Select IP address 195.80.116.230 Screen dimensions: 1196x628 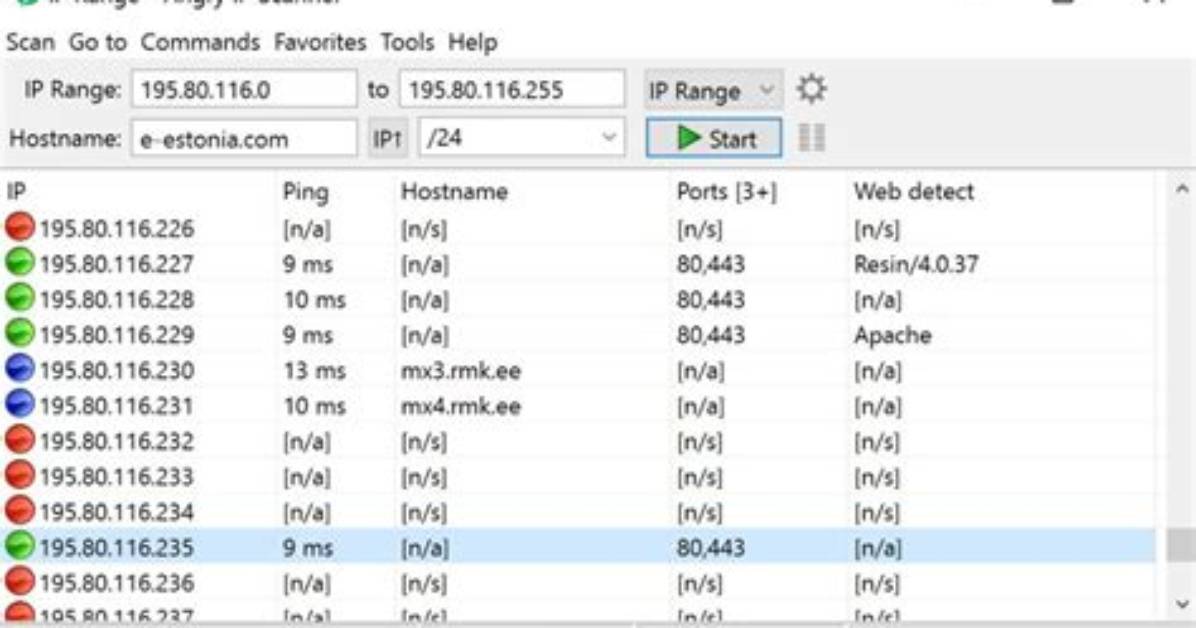coord(117,371)
